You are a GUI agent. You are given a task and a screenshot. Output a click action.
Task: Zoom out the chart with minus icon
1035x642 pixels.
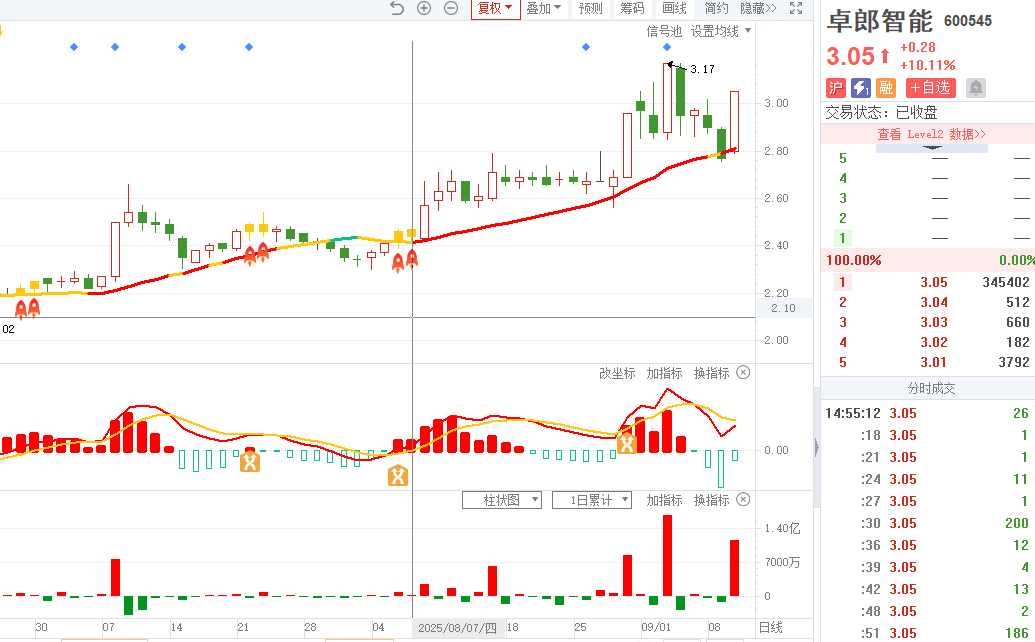point(451,8)
